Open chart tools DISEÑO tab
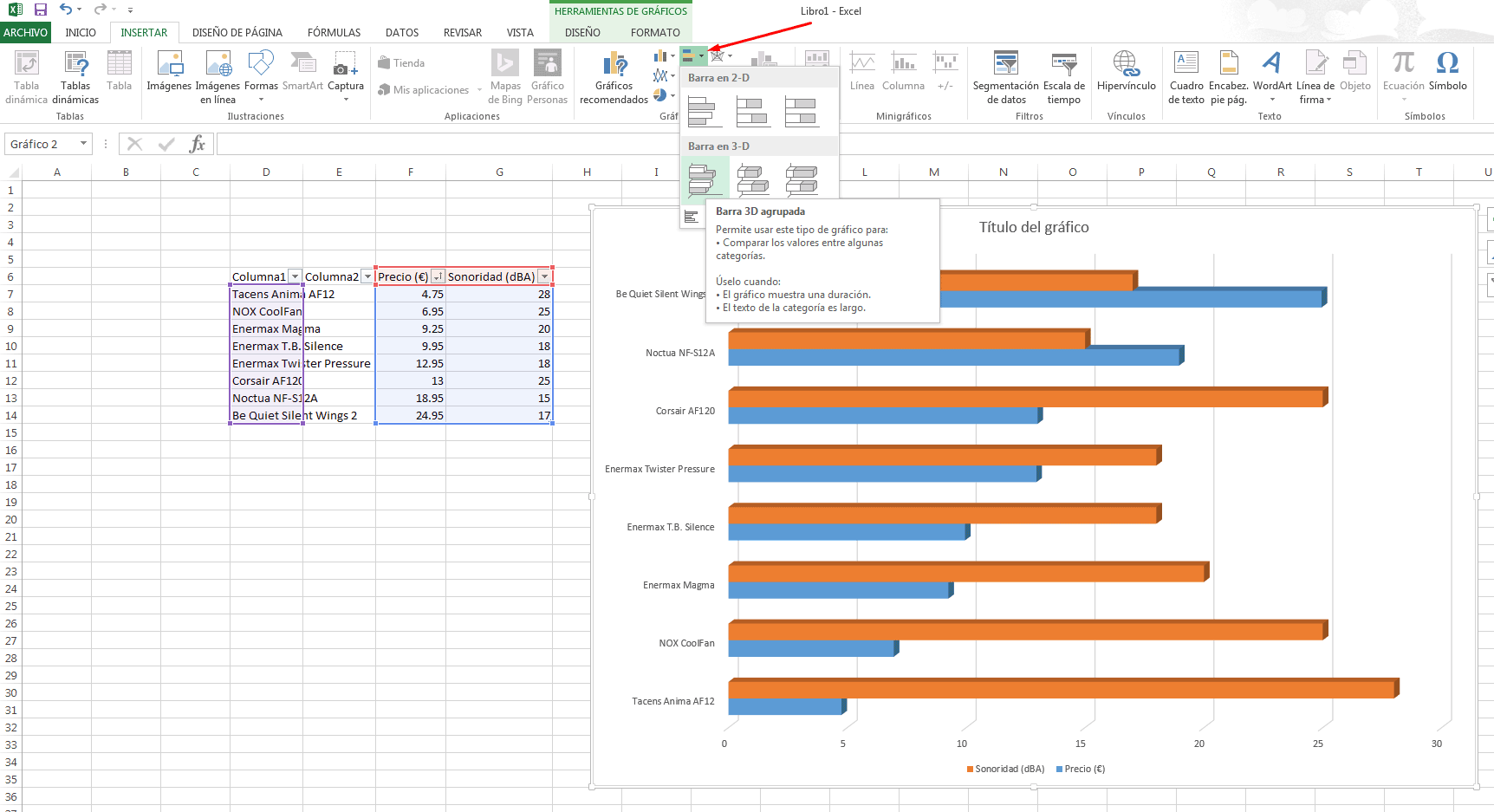Image resolution: width=1494 pixels, height=812 pixels. (582, 32)
